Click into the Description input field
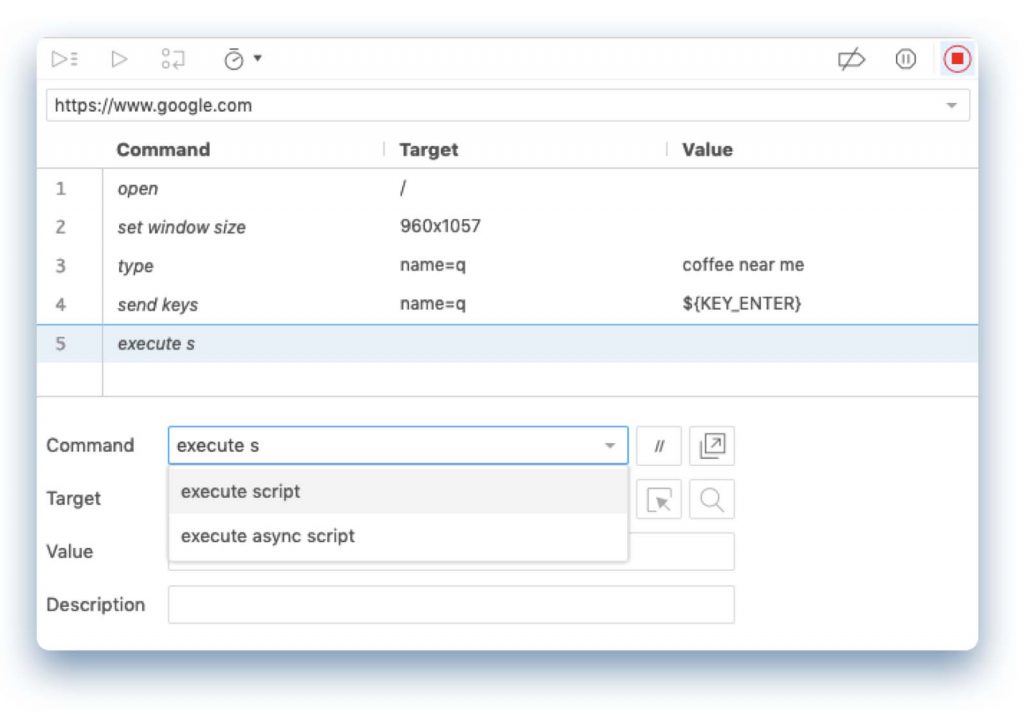 point(451,605)
